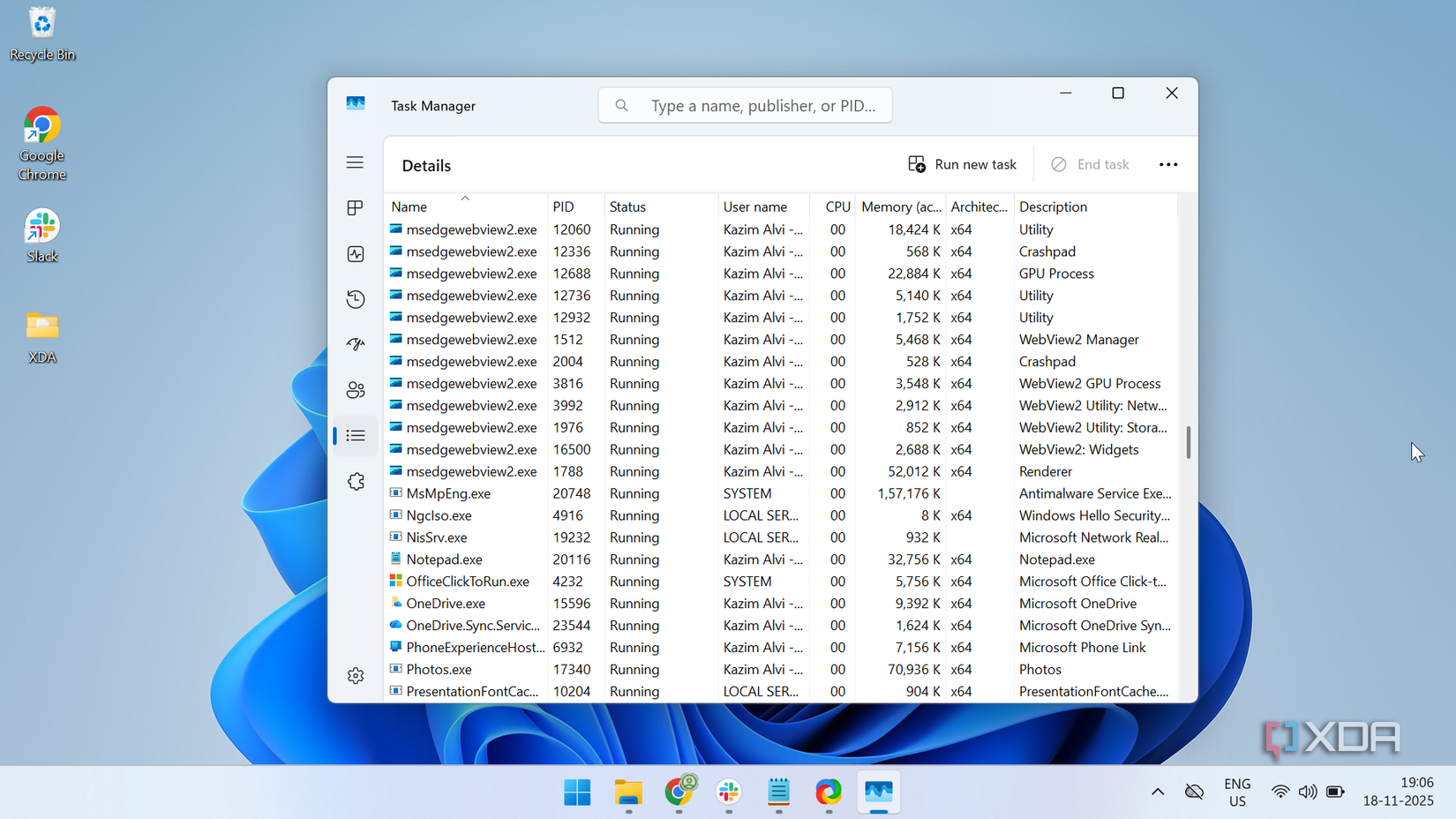Open the Performance page icon

point(355,254)
